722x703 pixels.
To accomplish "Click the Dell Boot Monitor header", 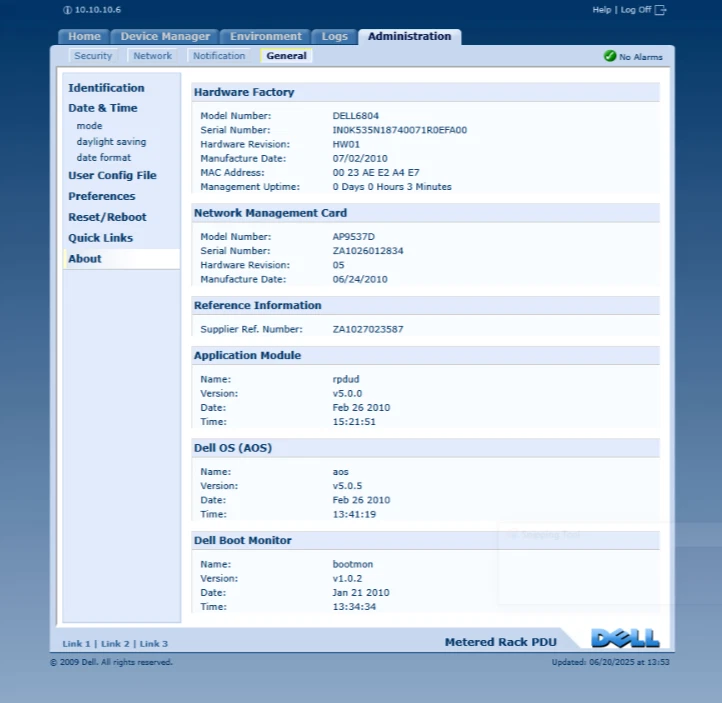I will 425,540.
